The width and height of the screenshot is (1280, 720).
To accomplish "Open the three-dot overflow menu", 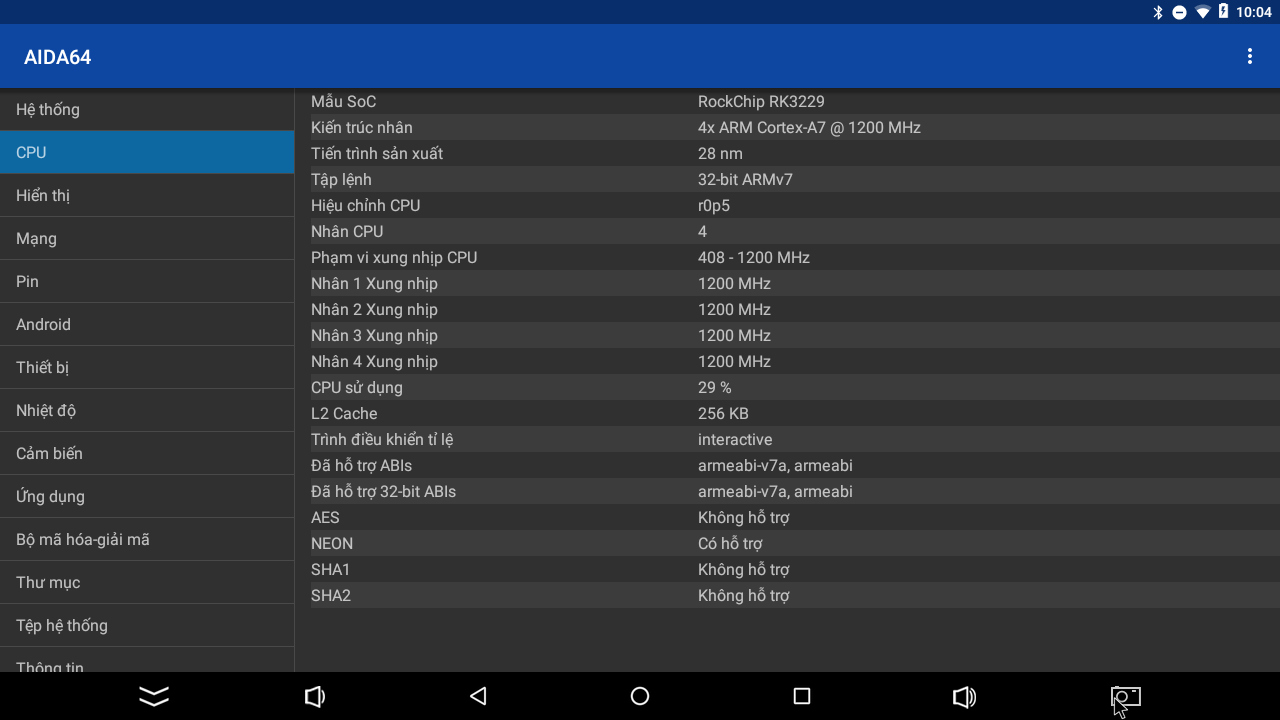I will (x=1249, y=57).
